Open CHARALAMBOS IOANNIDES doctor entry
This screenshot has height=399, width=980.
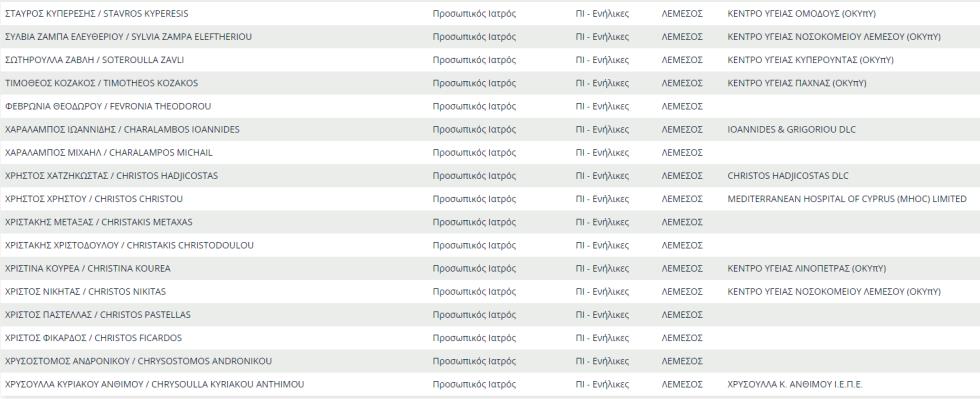point(122,129)
